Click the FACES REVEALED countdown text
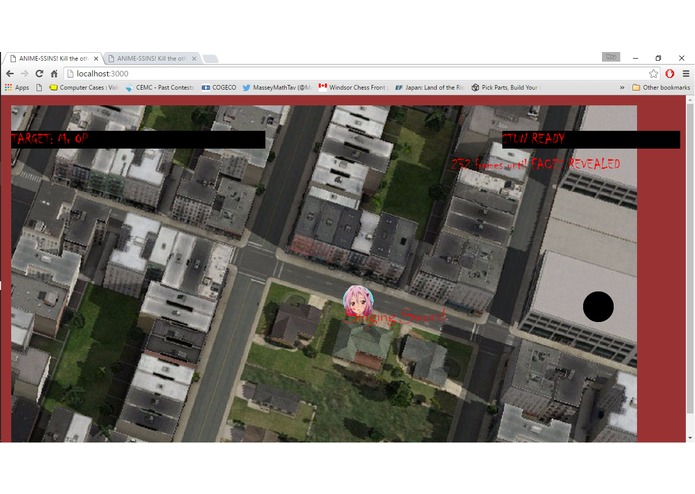Viewport: 695px width, 494px height. click(535, 164)
